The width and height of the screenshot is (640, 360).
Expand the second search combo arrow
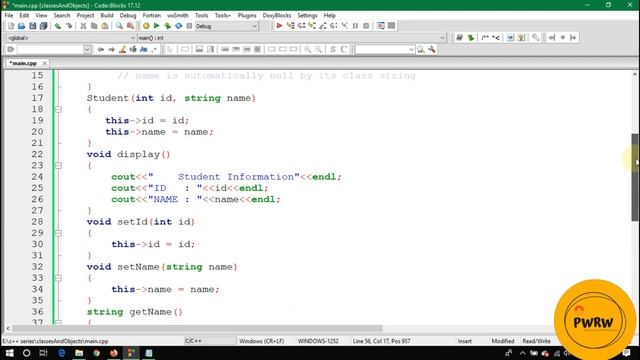point(411,49)
